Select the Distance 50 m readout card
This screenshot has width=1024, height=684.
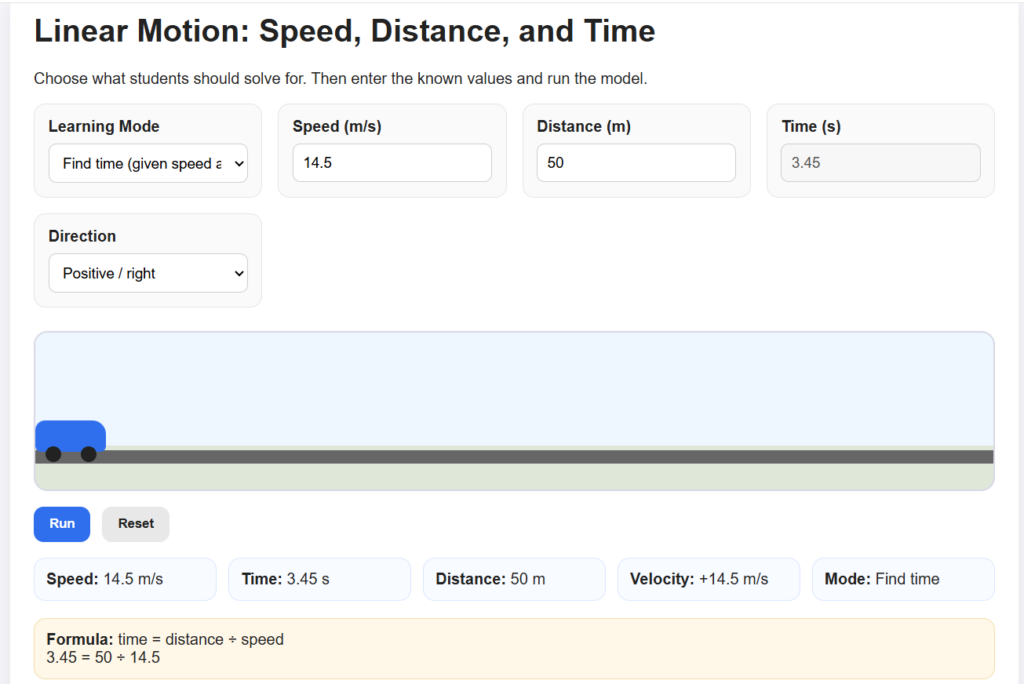click(x=513, y=579)
